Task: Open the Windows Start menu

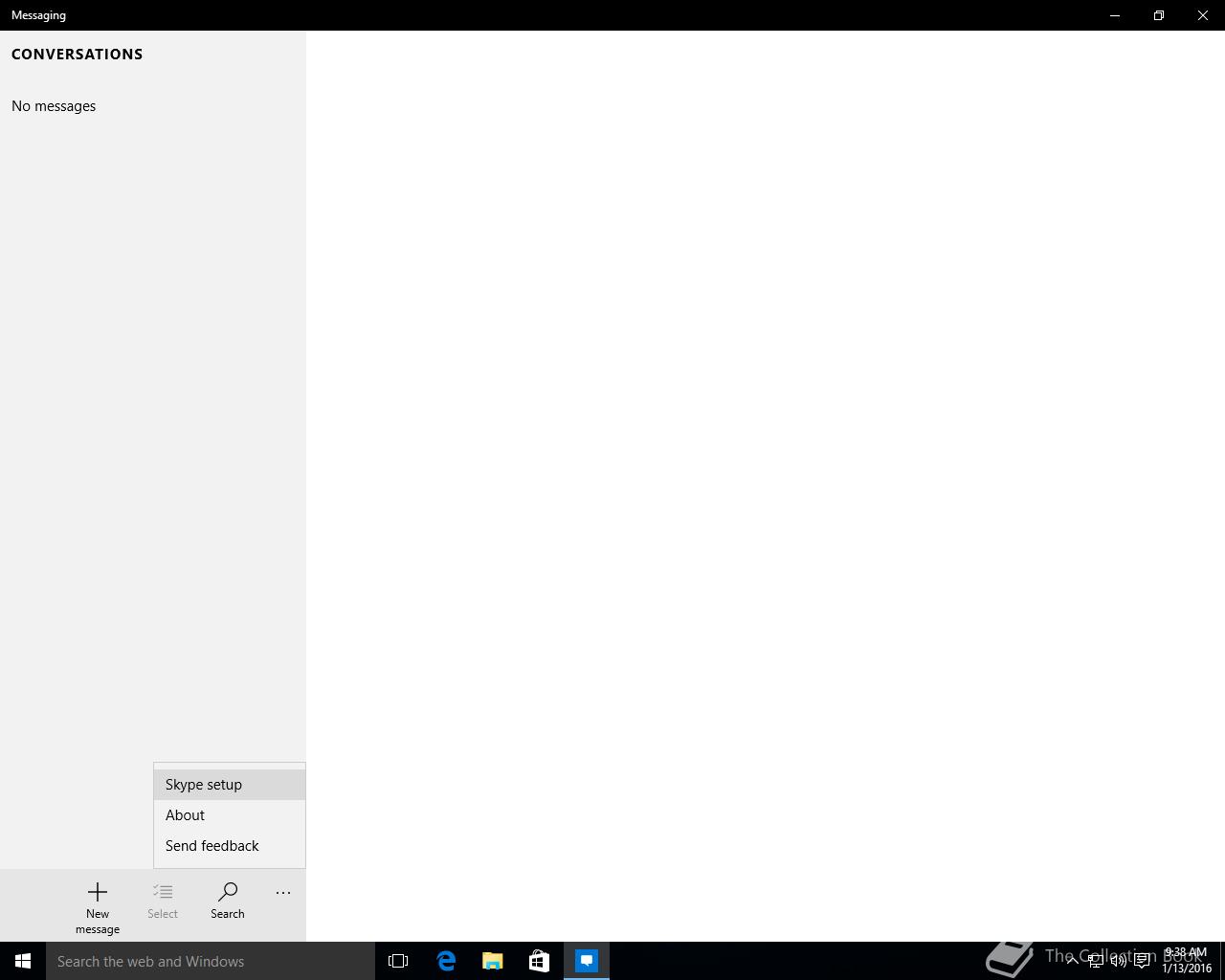Action: pyautogui.click(x=23, y=961)
